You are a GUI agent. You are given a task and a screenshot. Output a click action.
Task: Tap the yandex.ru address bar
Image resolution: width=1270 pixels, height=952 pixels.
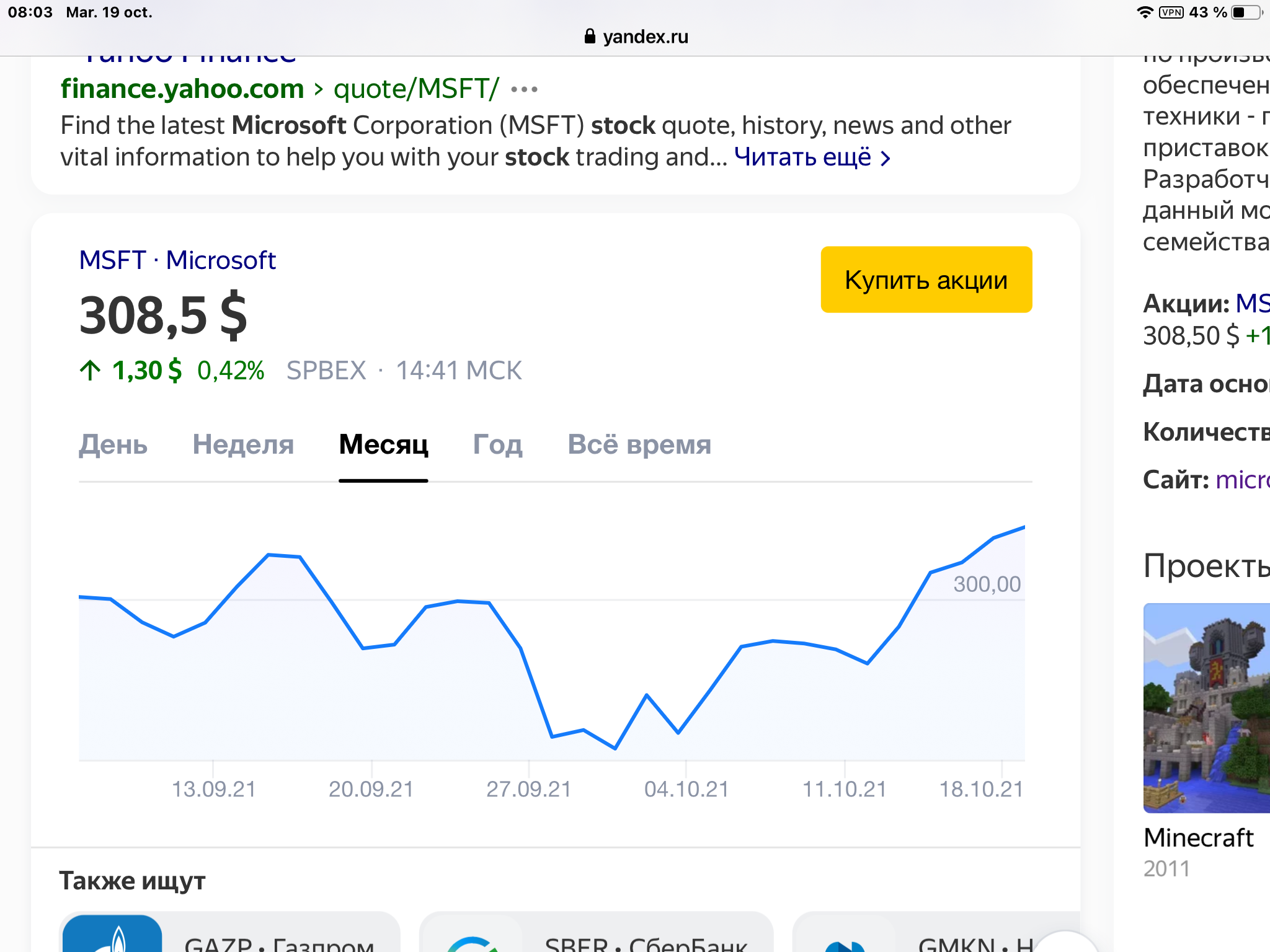click(636, 37)
